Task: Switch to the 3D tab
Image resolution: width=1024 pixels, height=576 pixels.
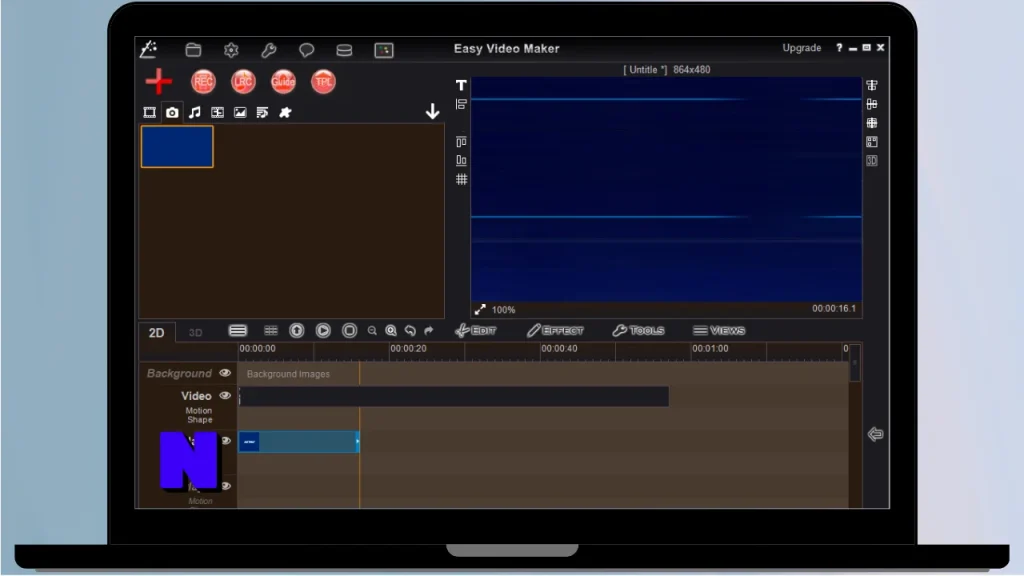Action: [x=195, y=333]
